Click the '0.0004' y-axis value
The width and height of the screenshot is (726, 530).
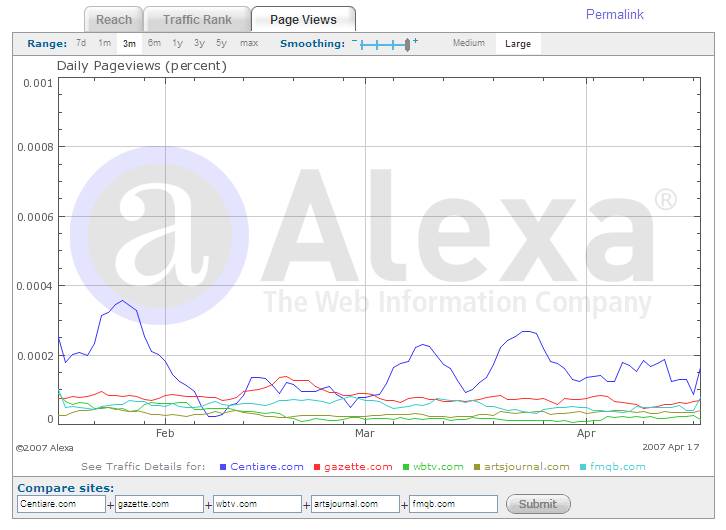[35, 286]
